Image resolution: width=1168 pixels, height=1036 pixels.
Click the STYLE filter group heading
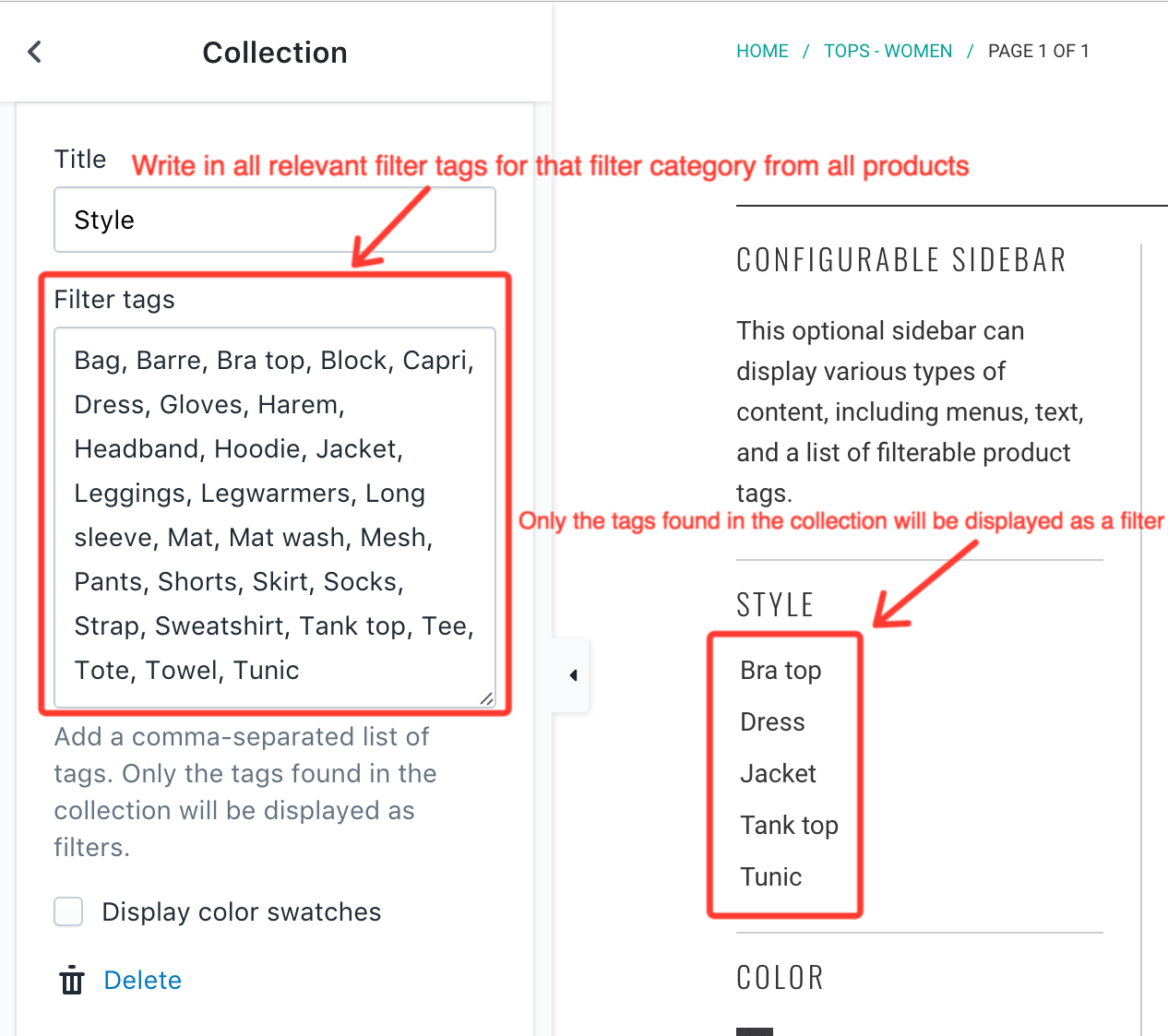pyautogui.click(x=775, y=605)
